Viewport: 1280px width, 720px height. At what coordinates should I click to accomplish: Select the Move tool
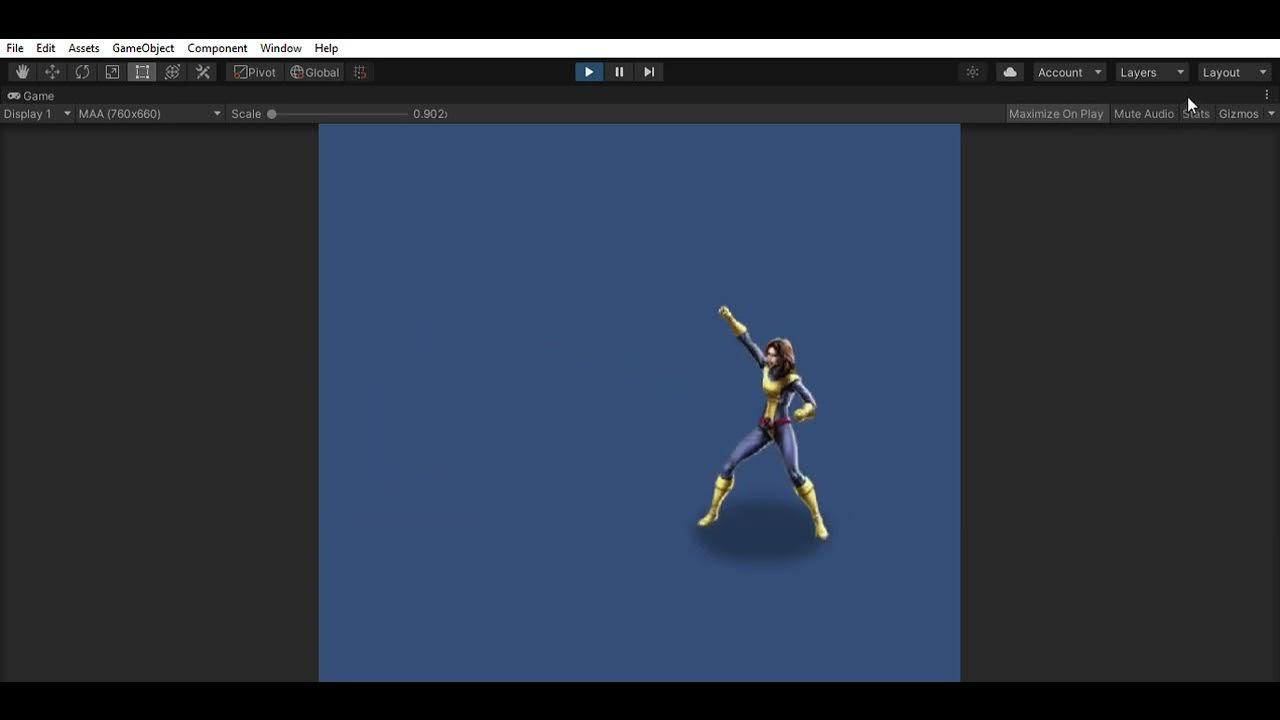point(52,72)
